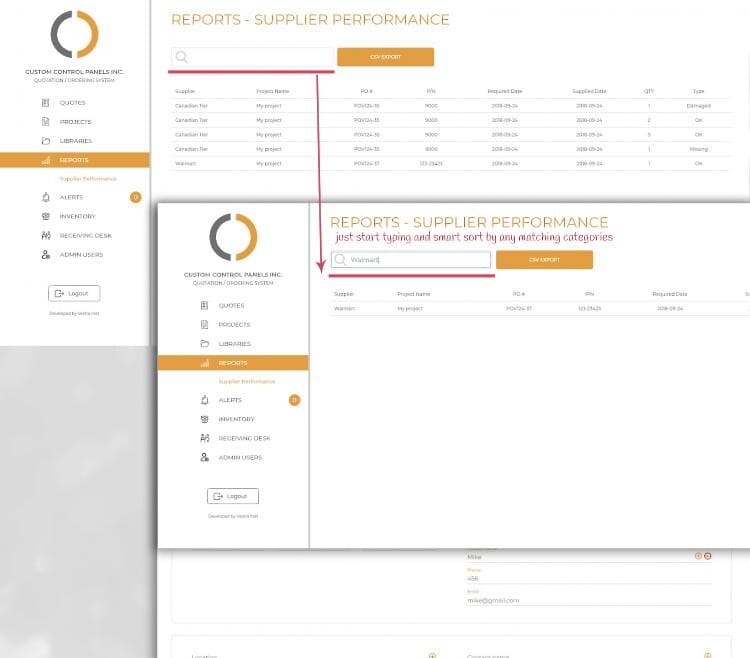Click the mike@gmail.com email field
This screenshot has height=658, width=750.
pyautogui.click(x=589, y=601)
